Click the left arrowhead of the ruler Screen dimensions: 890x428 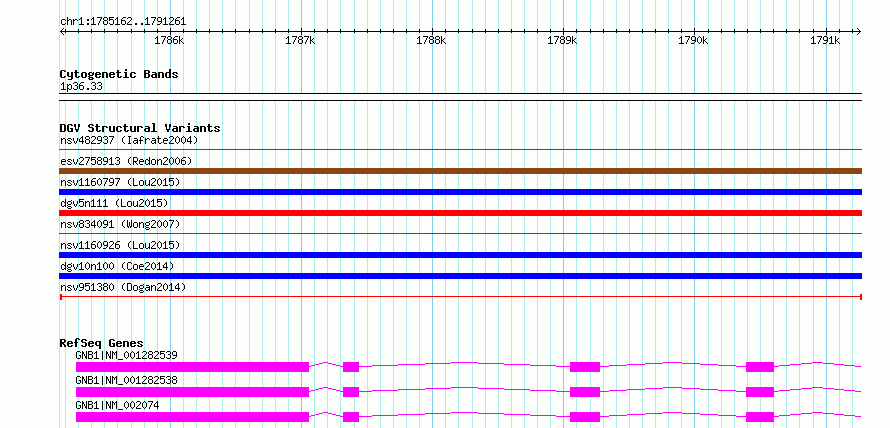pos(62,32)
